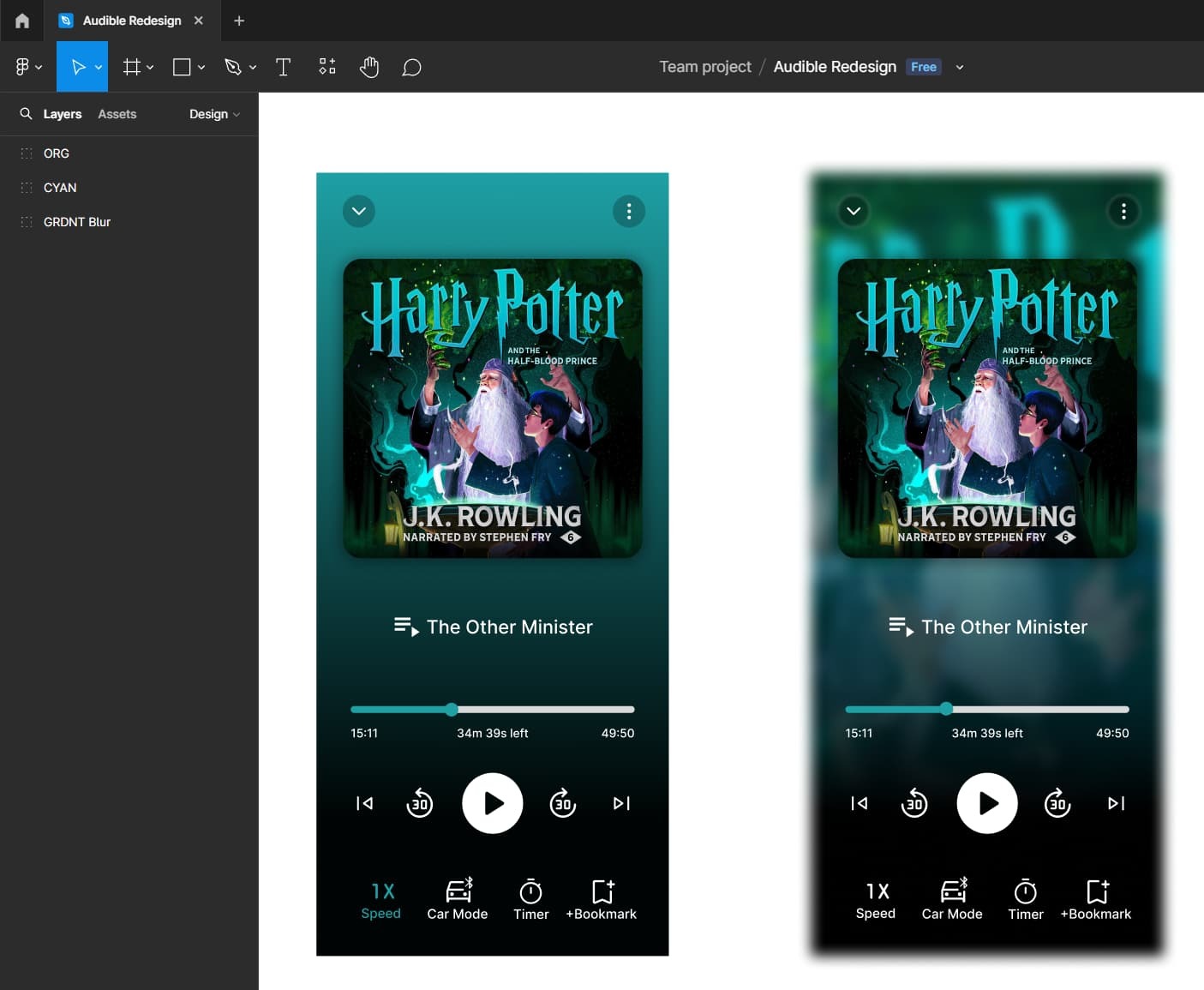Image resolution: width=1204 pixels, height=990 pixels.
Task: Click chapter title in cyan mockup
Action: pos(509,627)
